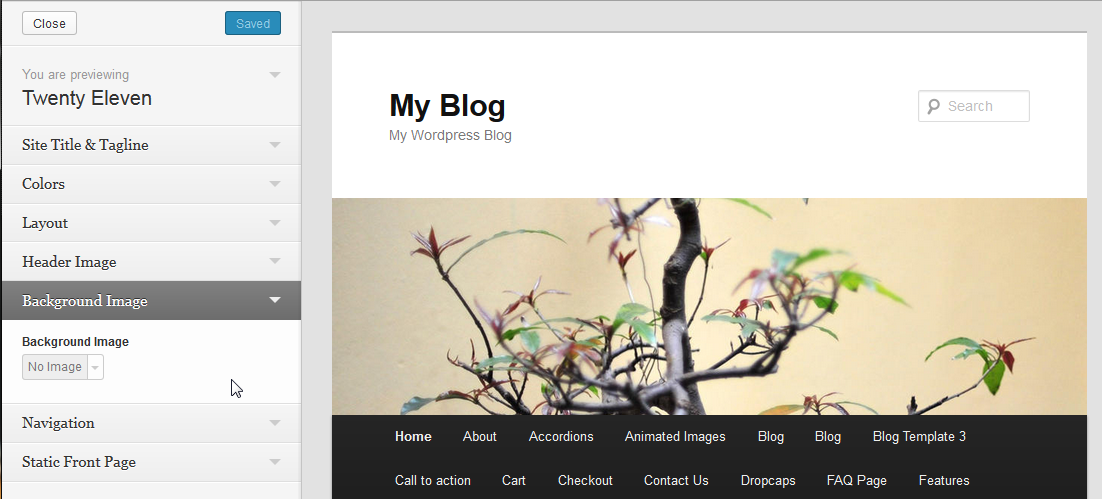Expand the Header Image section title
1102x499 pixels.
69,261
